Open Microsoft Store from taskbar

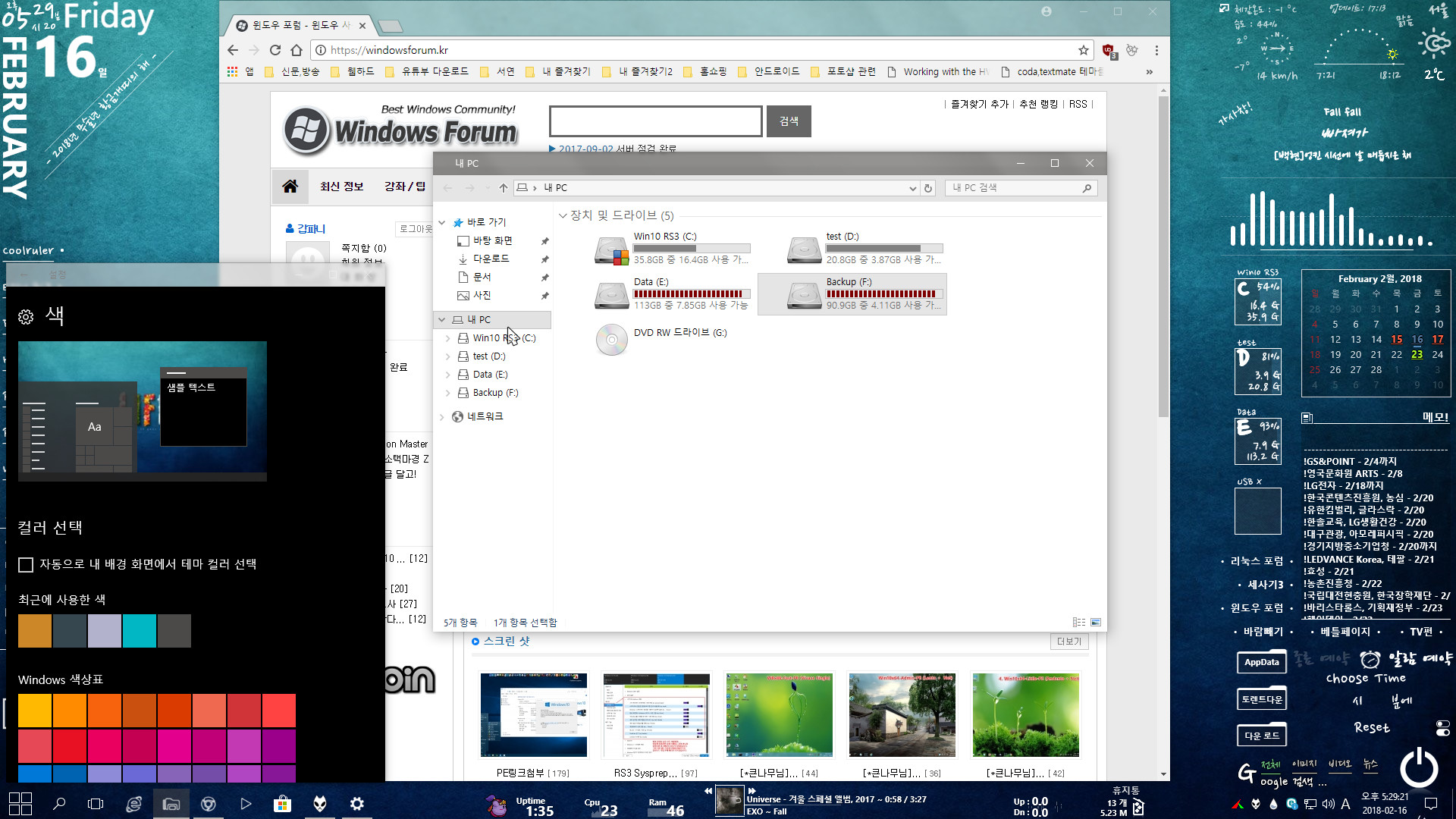(x=282, y=804)
